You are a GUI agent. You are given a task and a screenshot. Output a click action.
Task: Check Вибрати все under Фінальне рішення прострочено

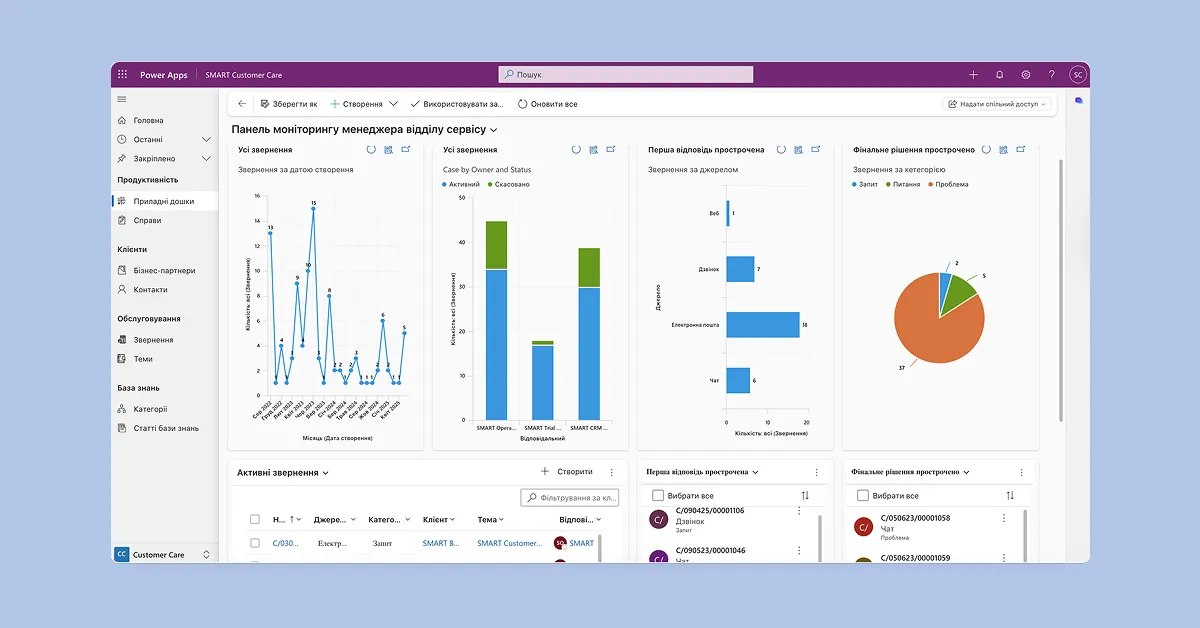tap(862, 495)
